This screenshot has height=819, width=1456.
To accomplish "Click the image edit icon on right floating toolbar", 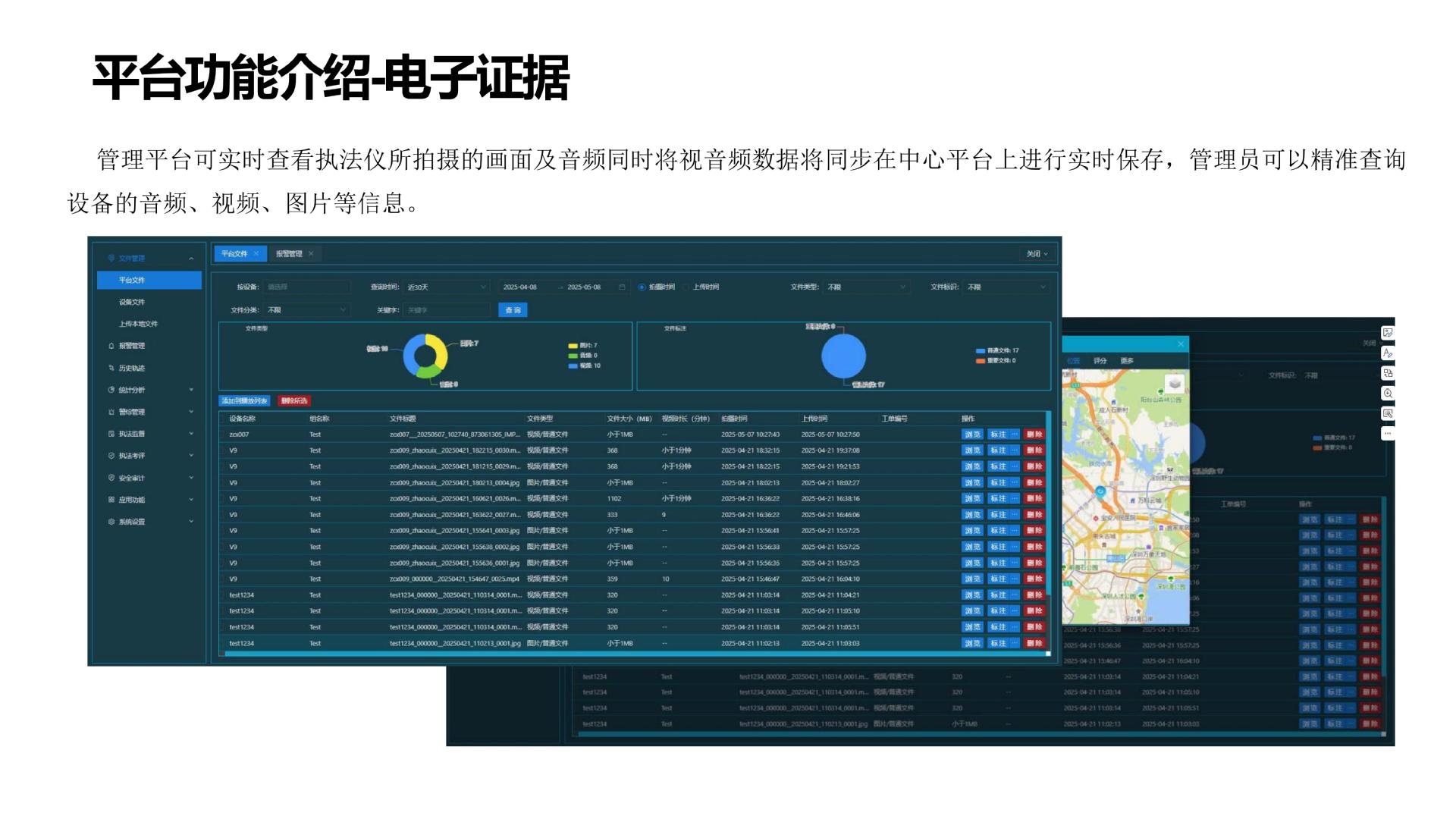I will click(x=1388, y=333).
